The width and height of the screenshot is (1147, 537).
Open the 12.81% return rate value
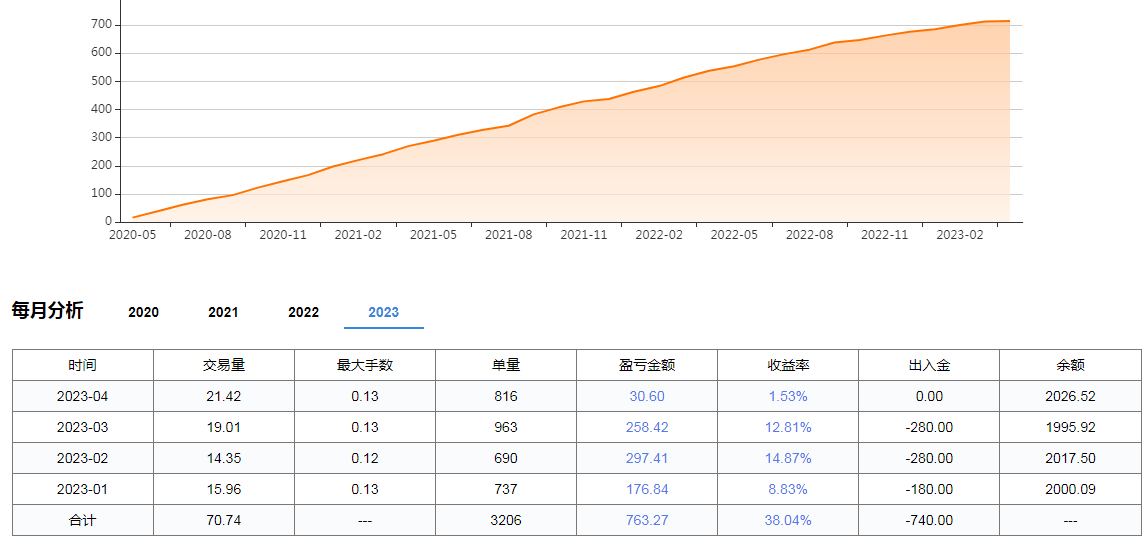coord(788,427)
